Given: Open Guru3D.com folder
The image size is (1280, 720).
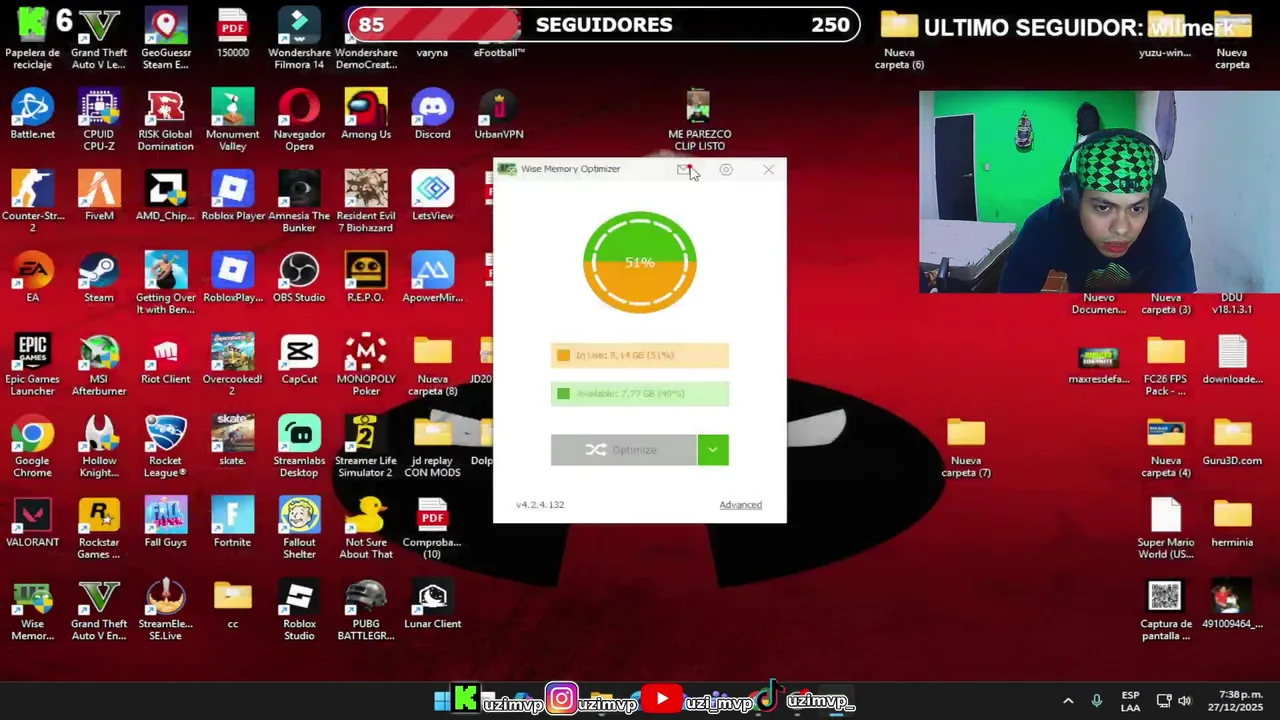Looking at the screenshot, I should click(1232, 441).
